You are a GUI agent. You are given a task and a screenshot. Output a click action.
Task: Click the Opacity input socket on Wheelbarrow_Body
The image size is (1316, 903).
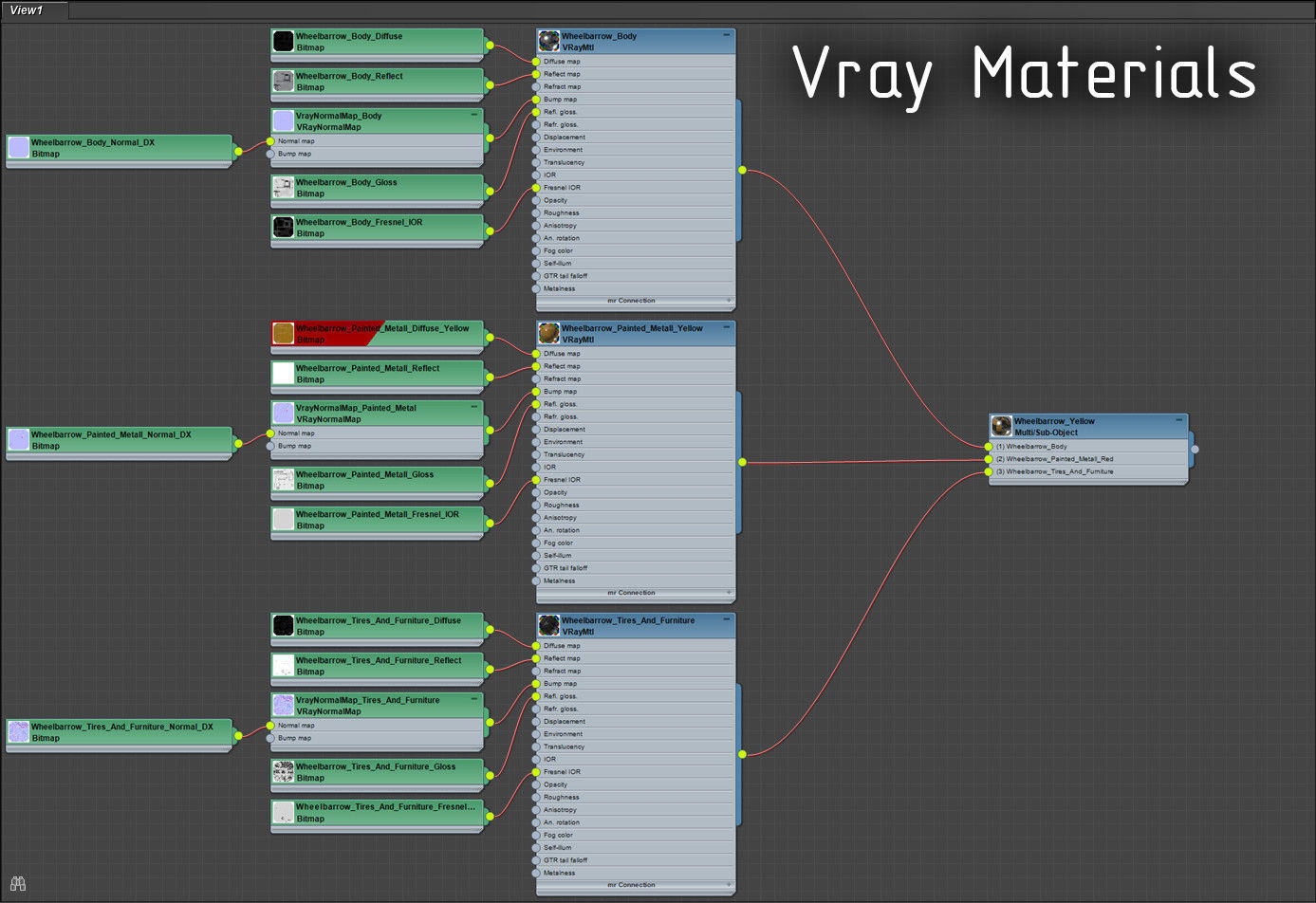(x=536, y=200)
